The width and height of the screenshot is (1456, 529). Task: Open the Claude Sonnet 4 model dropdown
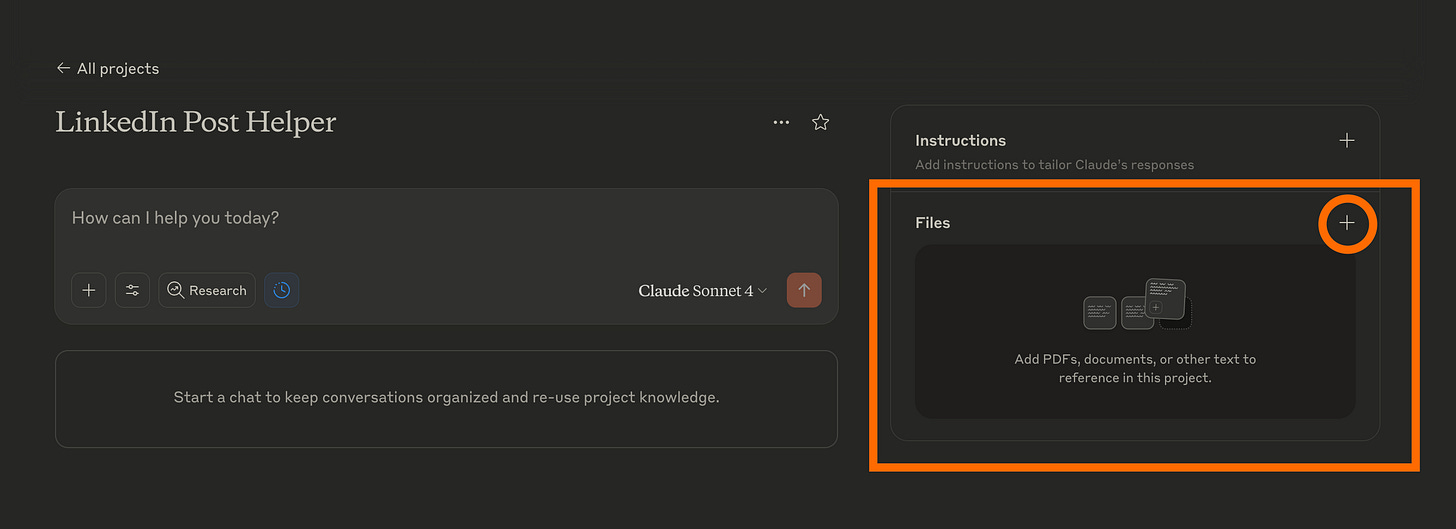703,291
